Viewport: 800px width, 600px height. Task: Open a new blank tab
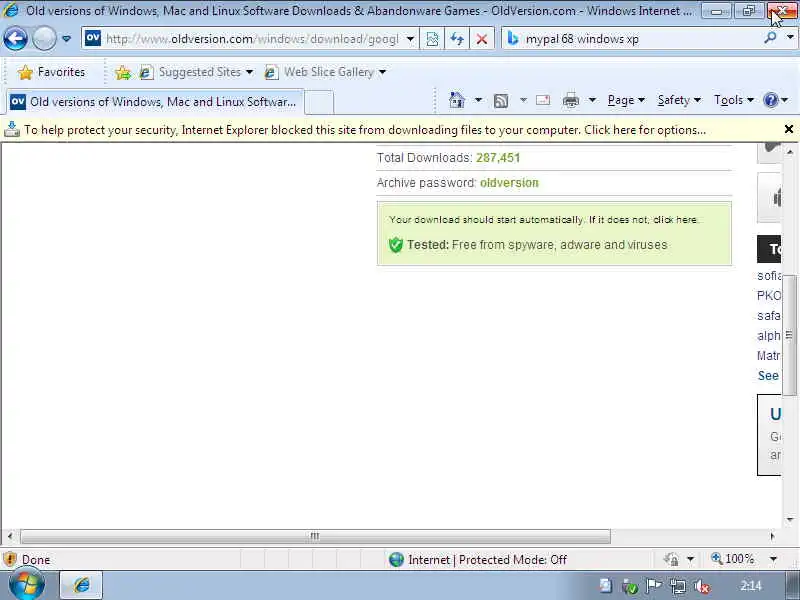click(319, 102)
